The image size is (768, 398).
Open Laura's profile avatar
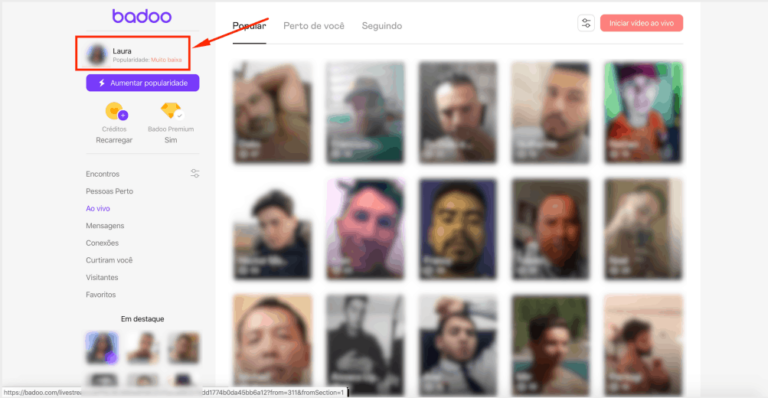tap(97, 54)
